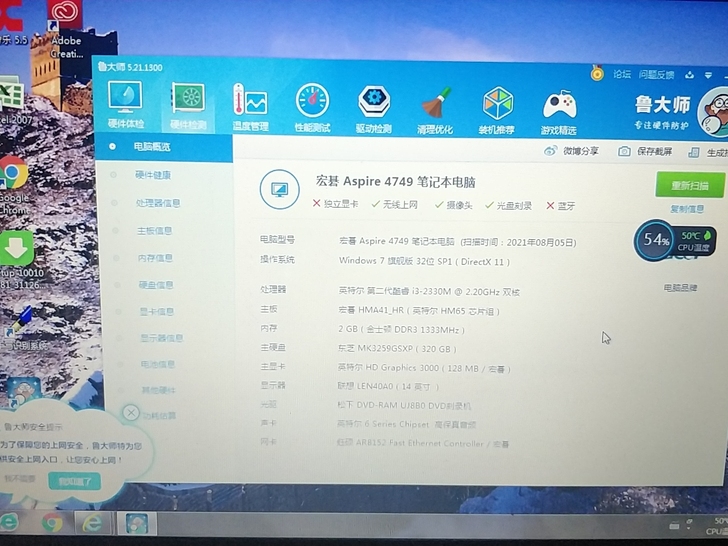Select 其他硬件 sidebar item
The height and width of the screenshot is (546, 728).
point(158,390)
